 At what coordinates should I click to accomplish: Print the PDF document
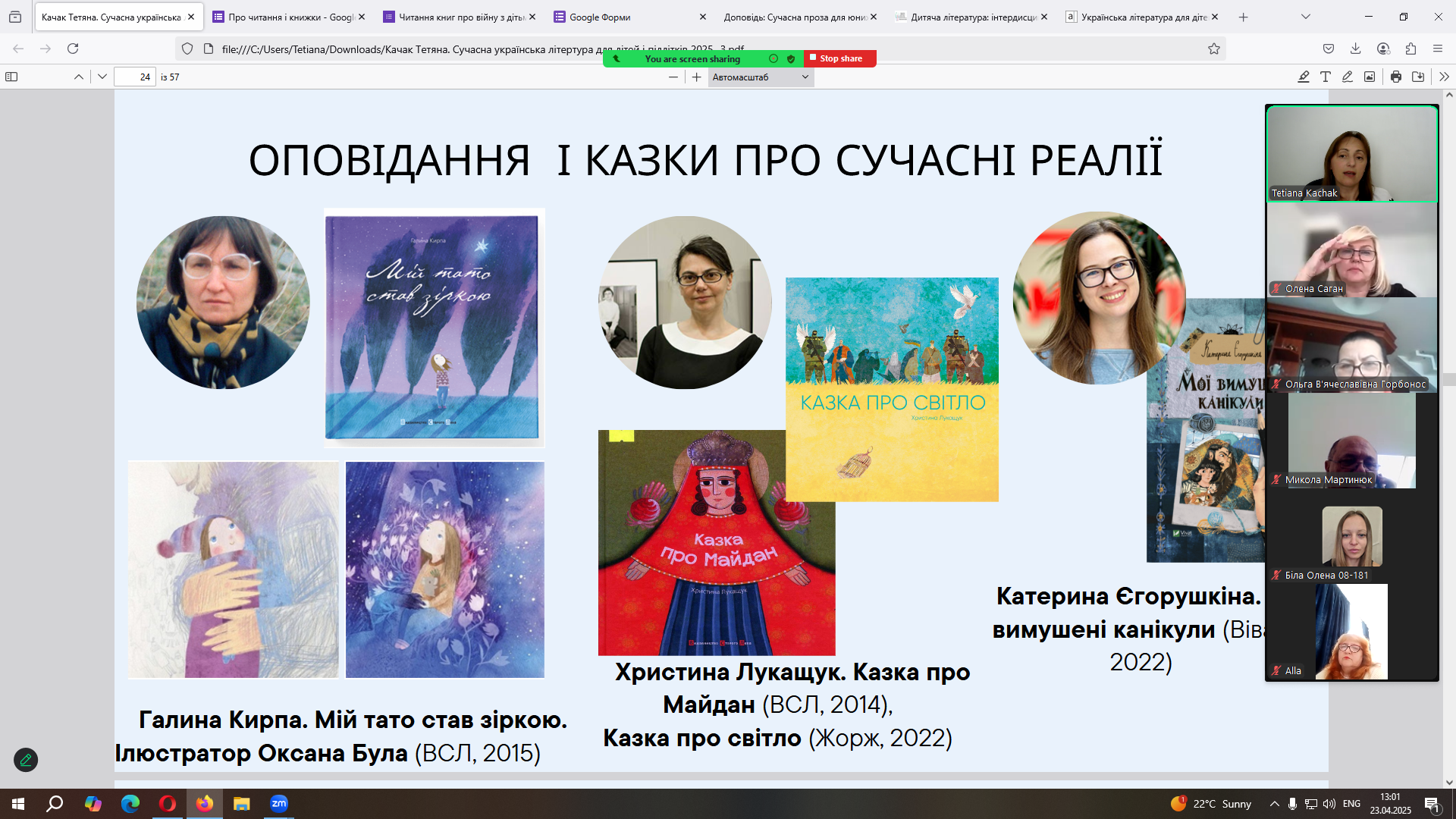(x=1395, y=77)
